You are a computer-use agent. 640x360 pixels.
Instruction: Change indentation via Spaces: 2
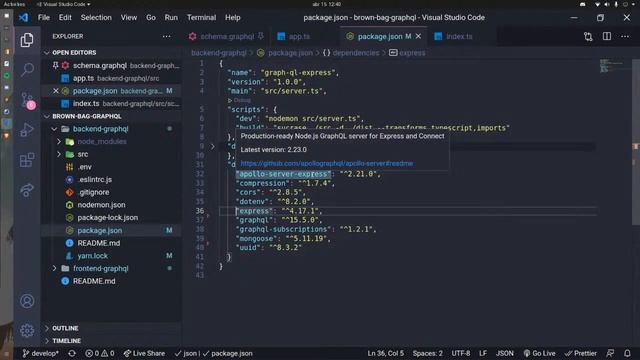tap(427, 353)
